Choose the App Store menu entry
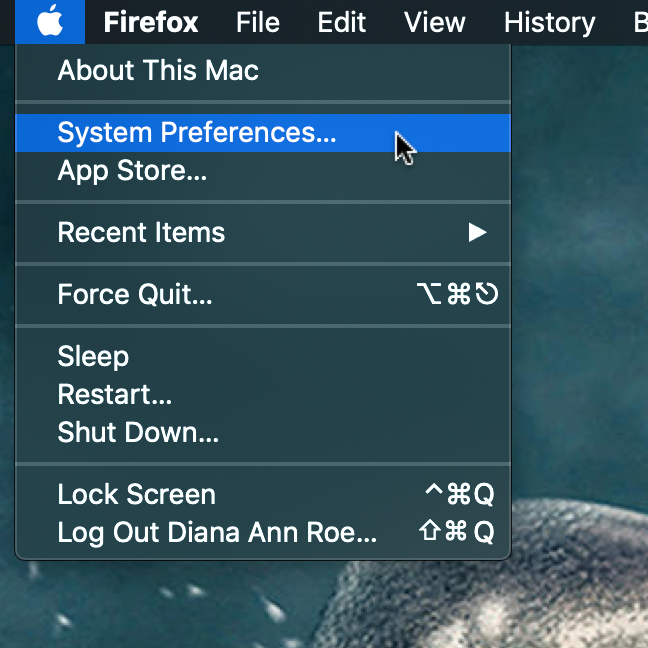This screenshot has height=648, width=648. tap(132, 171)
